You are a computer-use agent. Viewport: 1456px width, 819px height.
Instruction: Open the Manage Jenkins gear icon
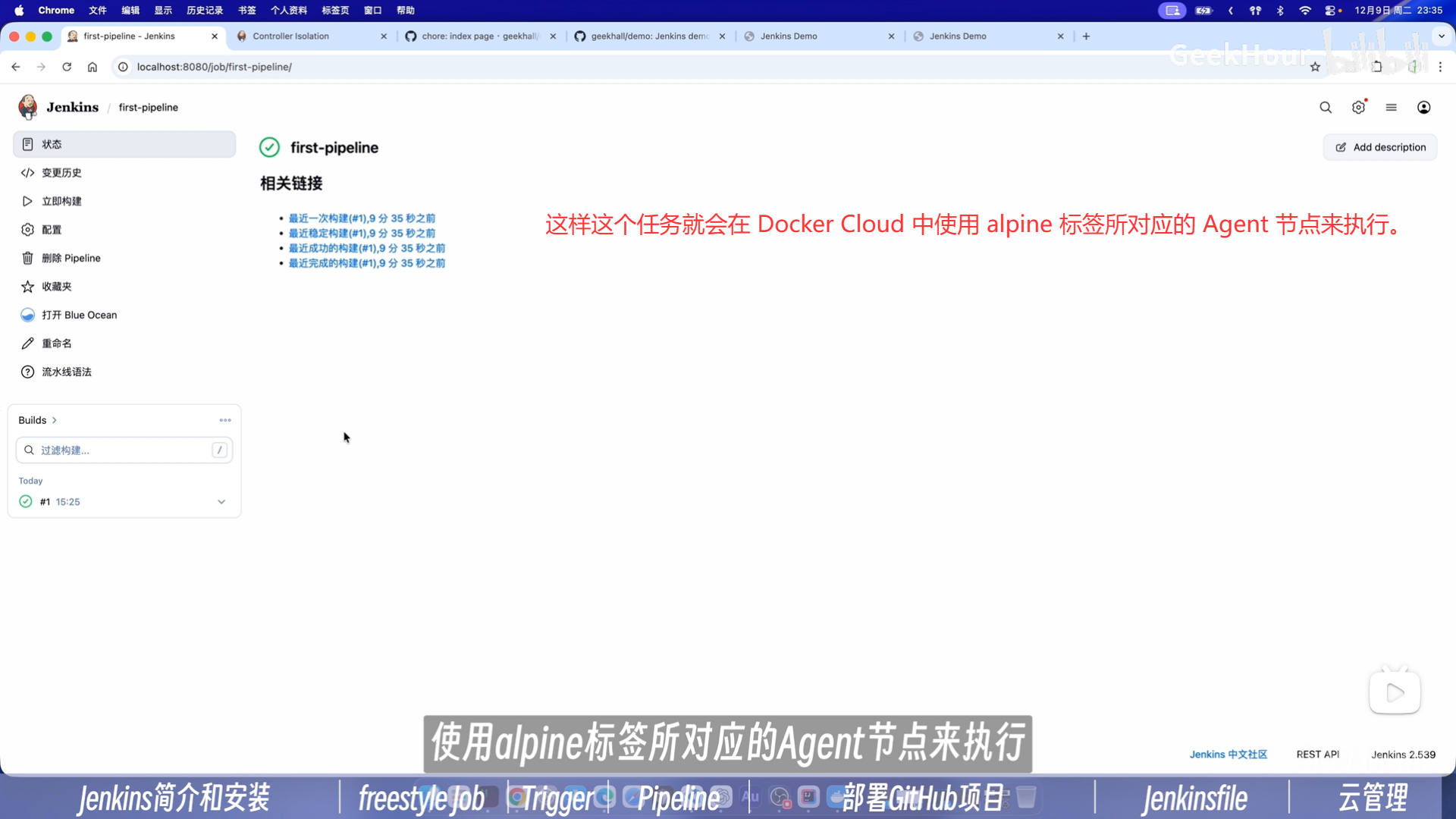click(1358, 108)
